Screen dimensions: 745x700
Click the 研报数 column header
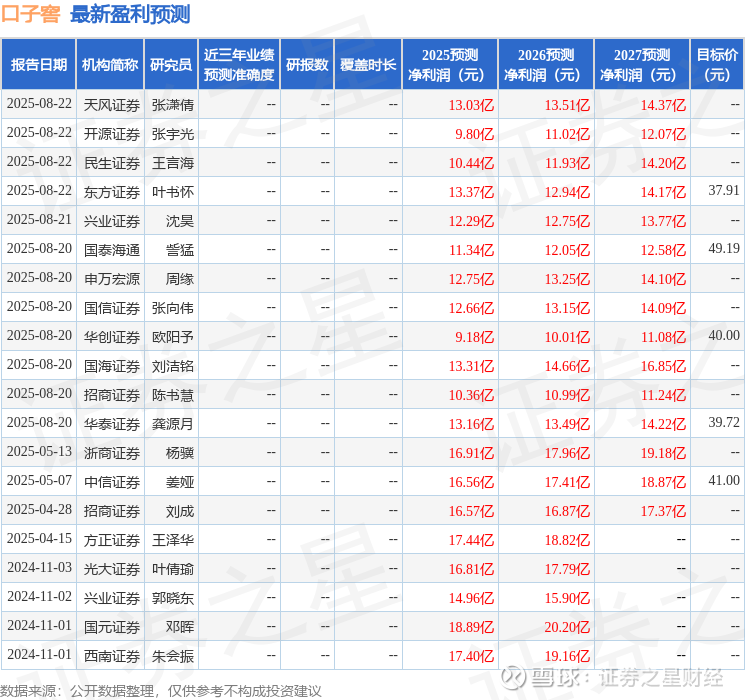coord(307,65)
